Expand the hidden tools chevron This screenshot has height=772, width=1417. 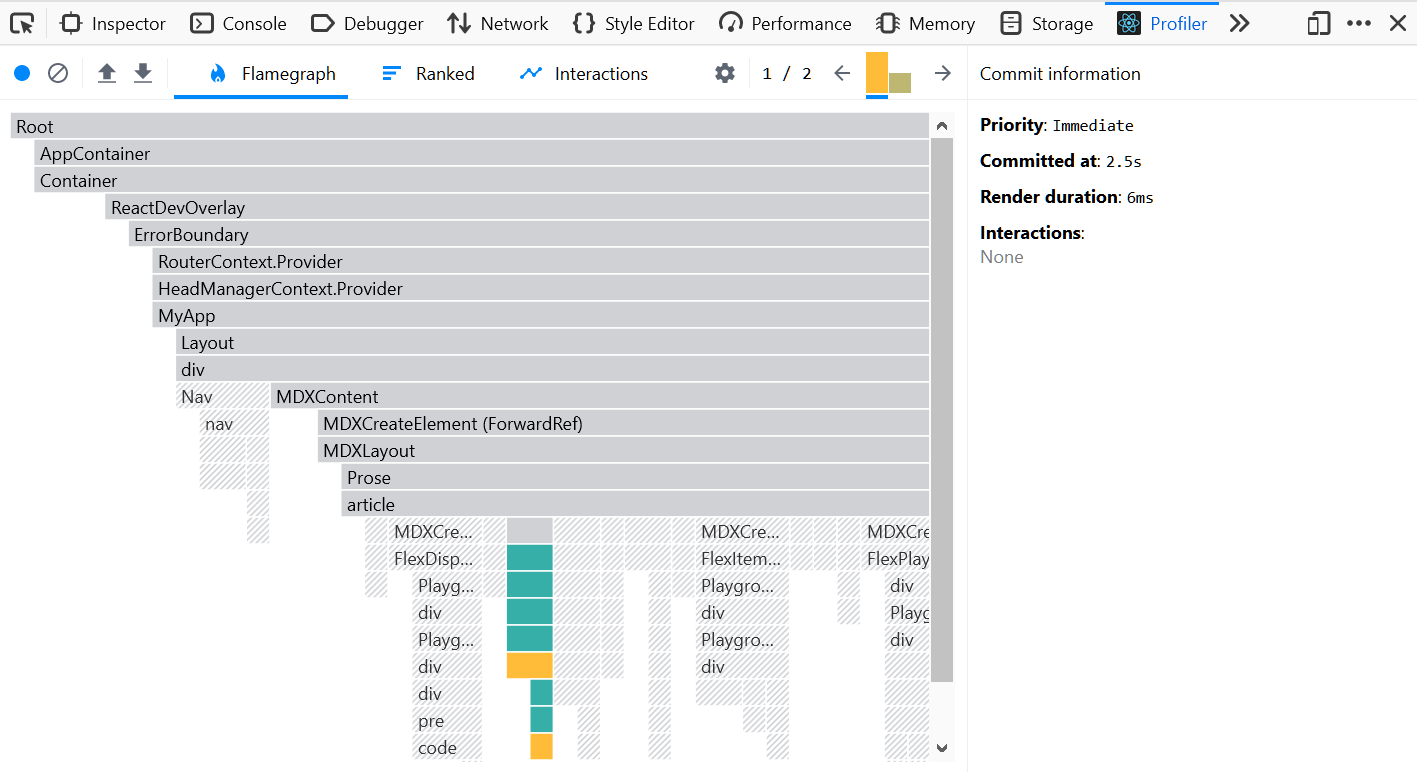coord(1240,22)
